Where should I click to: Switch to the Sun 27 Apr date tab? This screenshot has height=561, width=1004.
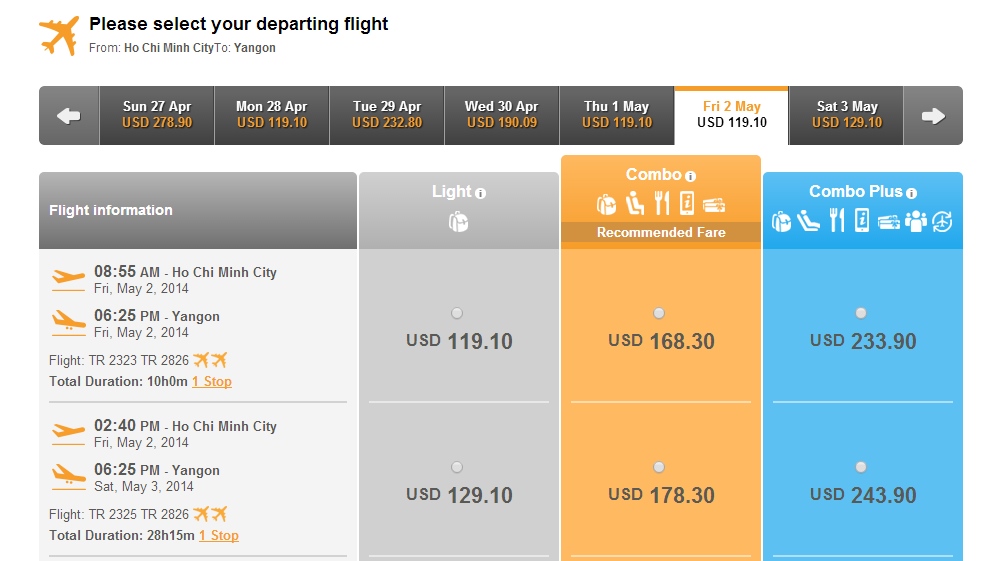point(157,116)
